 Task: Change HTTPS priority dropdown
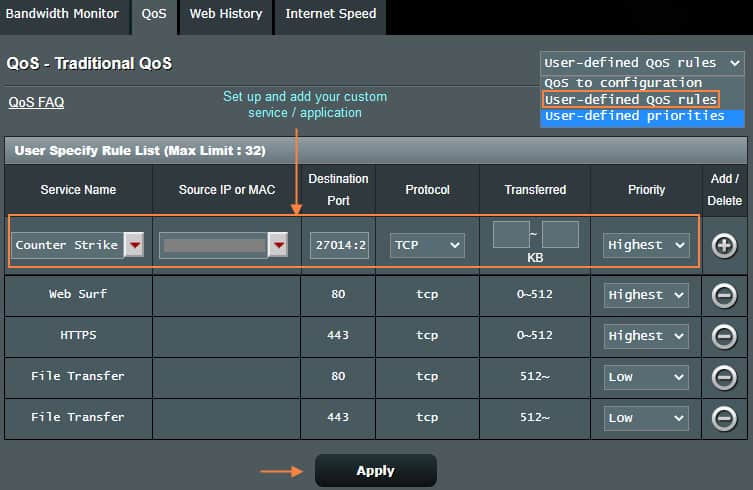coord(646,336)
